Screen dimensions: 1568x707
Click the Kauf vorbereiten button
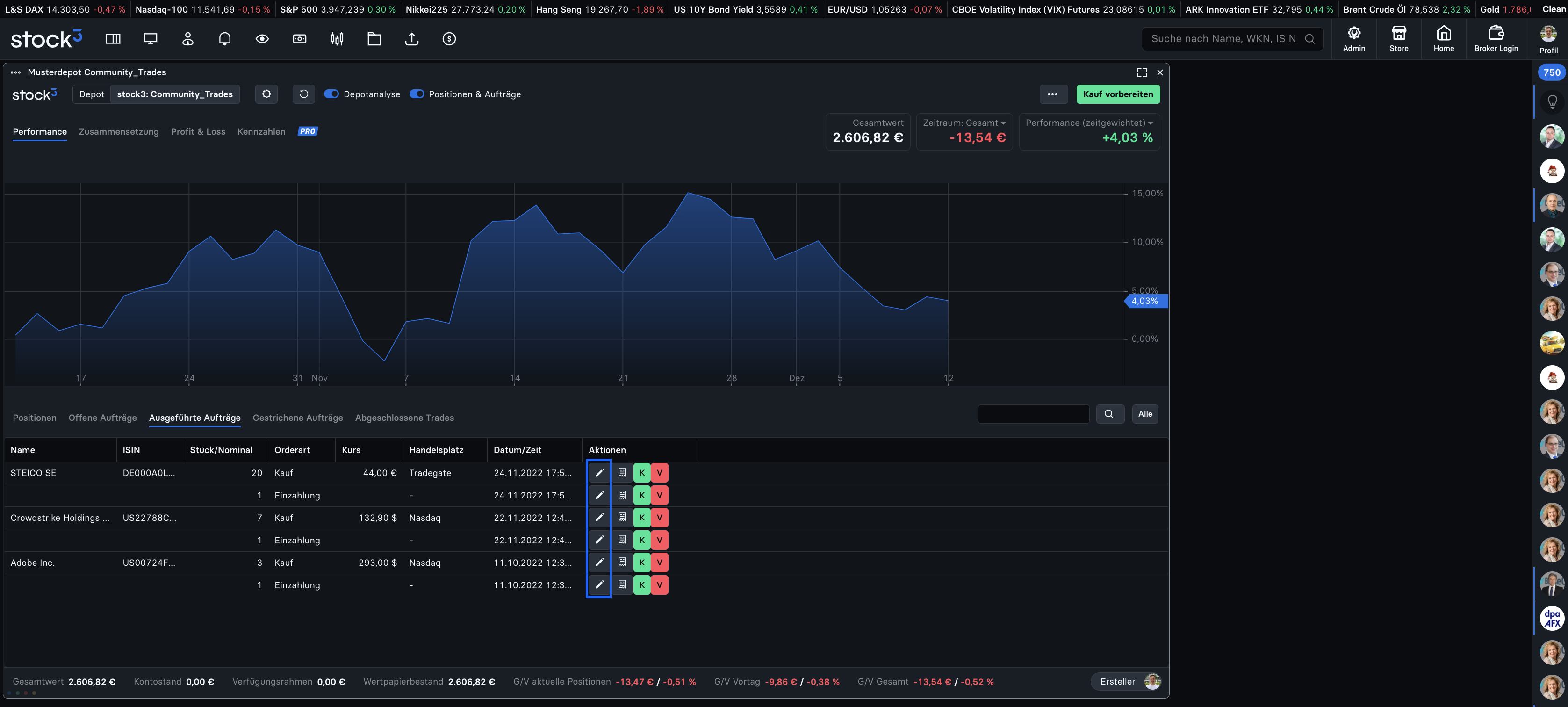pos(1118,94)
